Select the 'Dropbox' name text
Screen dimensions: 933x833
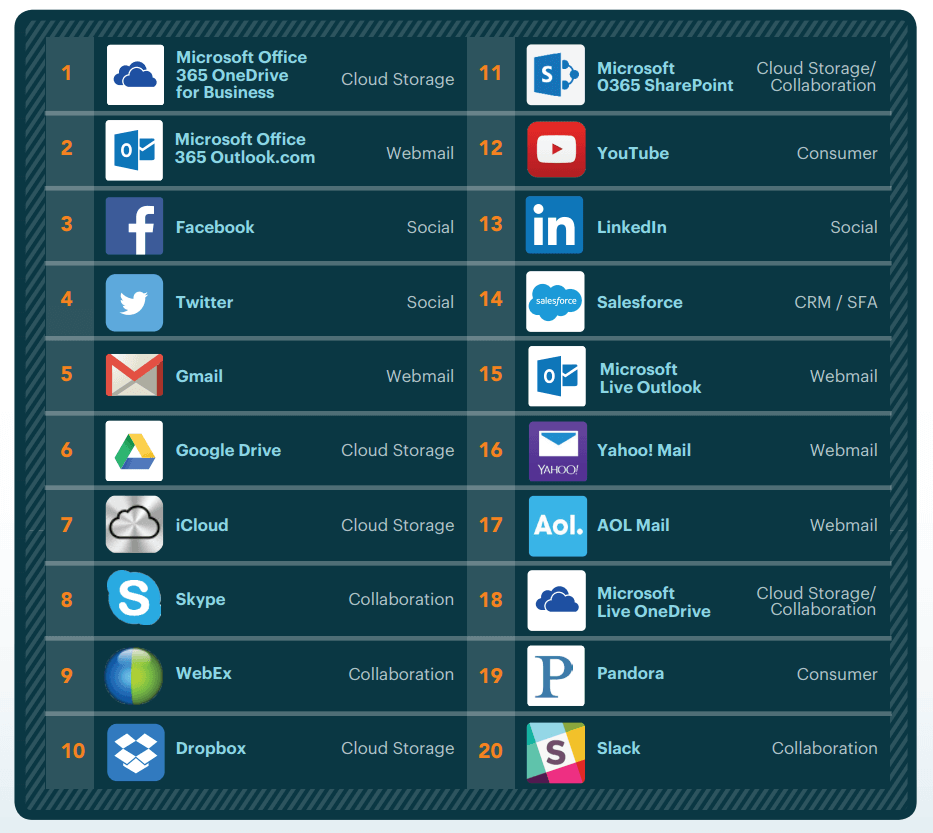point(211,749)
